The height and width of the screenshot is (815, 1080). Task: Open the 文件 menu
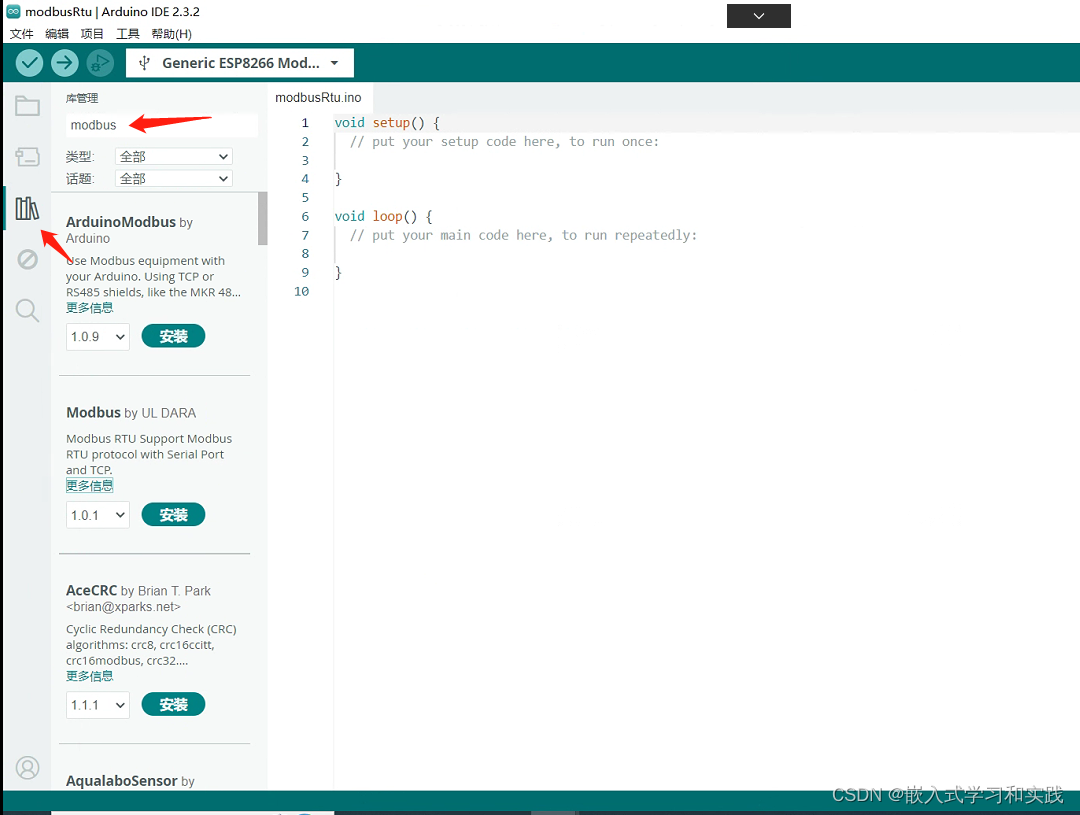click(21, 34)
